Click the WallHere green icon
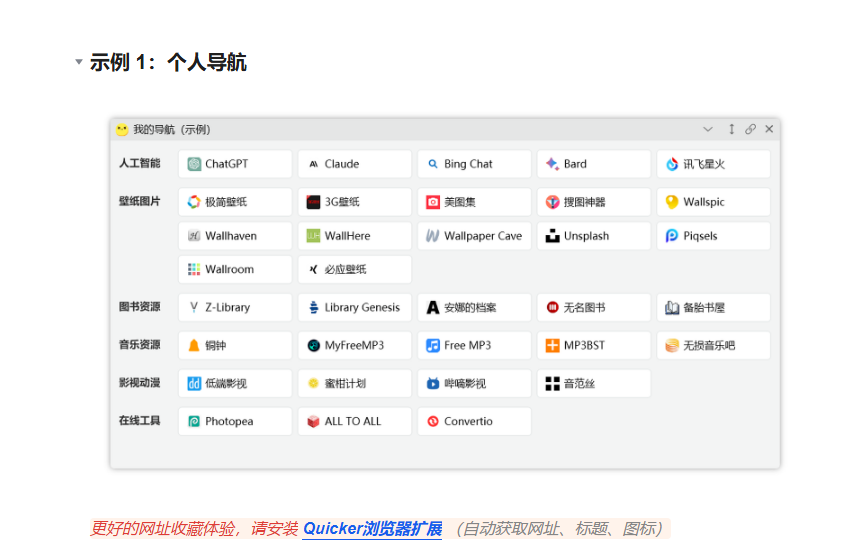Image resolution: width=841 pixels, height=558 pixels. (x=313, y=236)
